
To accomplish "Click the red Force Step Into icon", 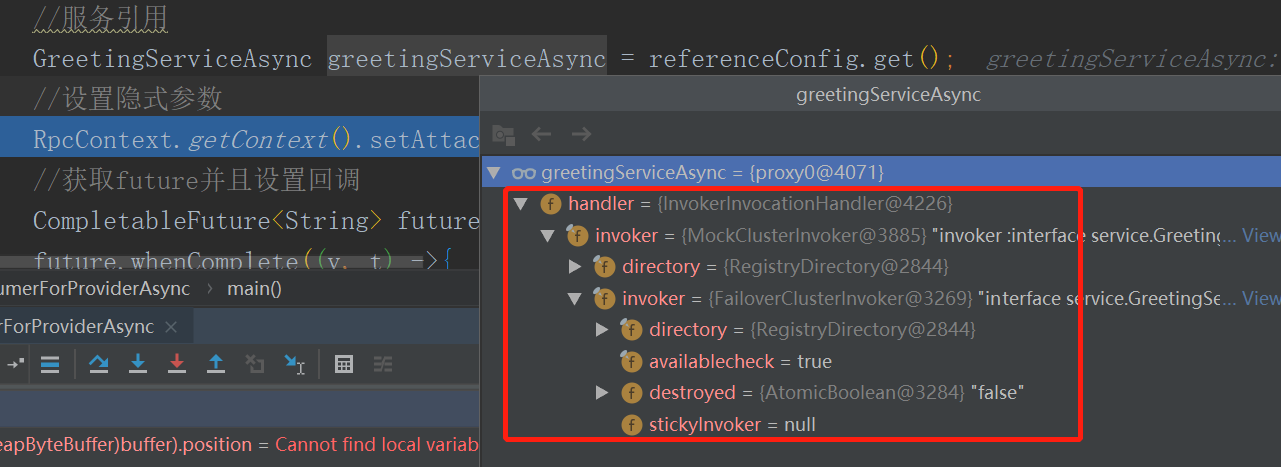I will pos(177,364).
